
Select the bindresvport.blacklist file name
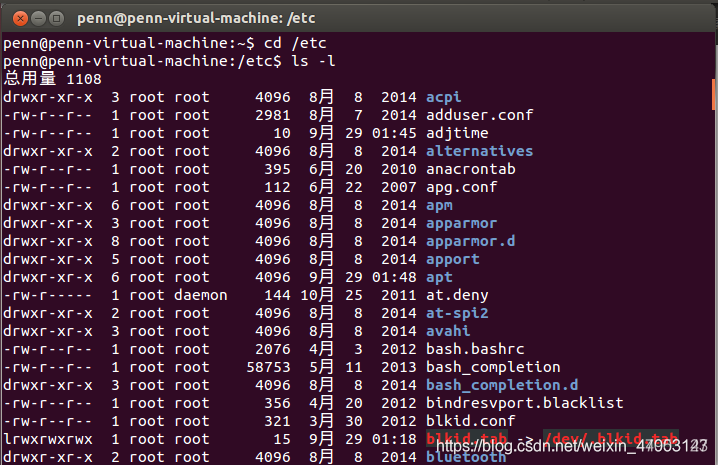click(524, 403)
